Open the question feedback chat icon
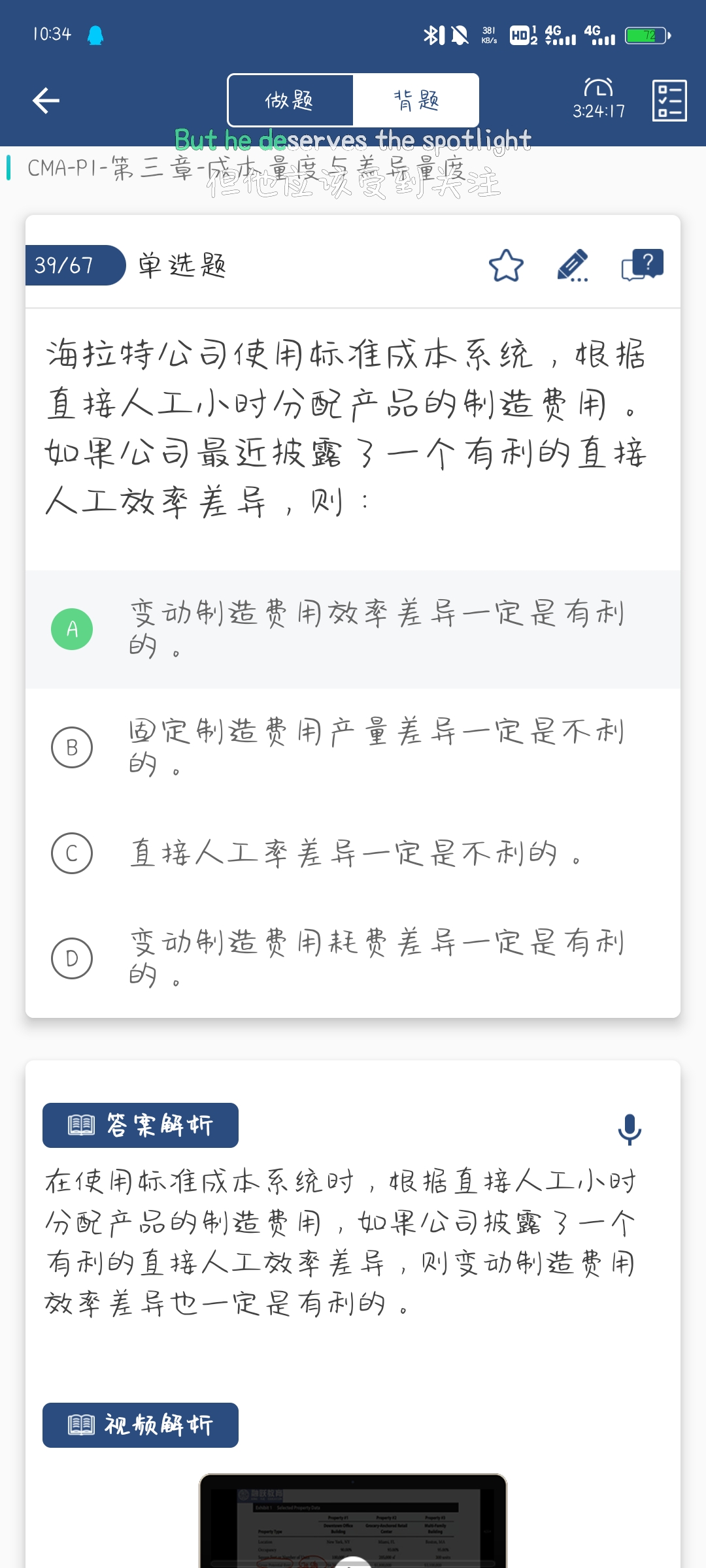Screen dimensions: 706x1568 click(x=643, y=265)
